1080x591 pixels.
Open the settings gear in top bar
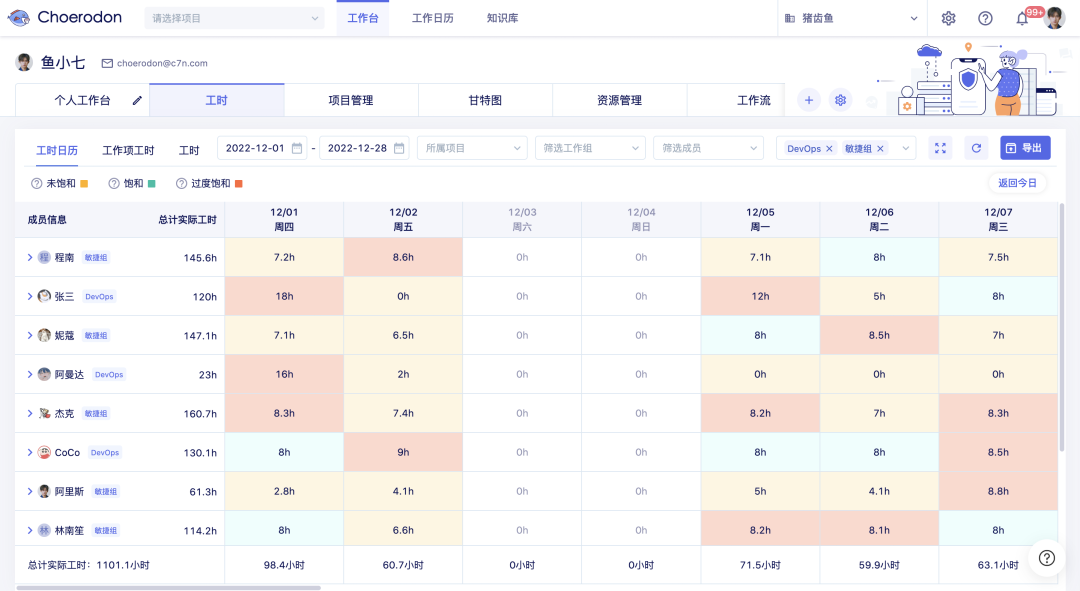click(948, 18)
